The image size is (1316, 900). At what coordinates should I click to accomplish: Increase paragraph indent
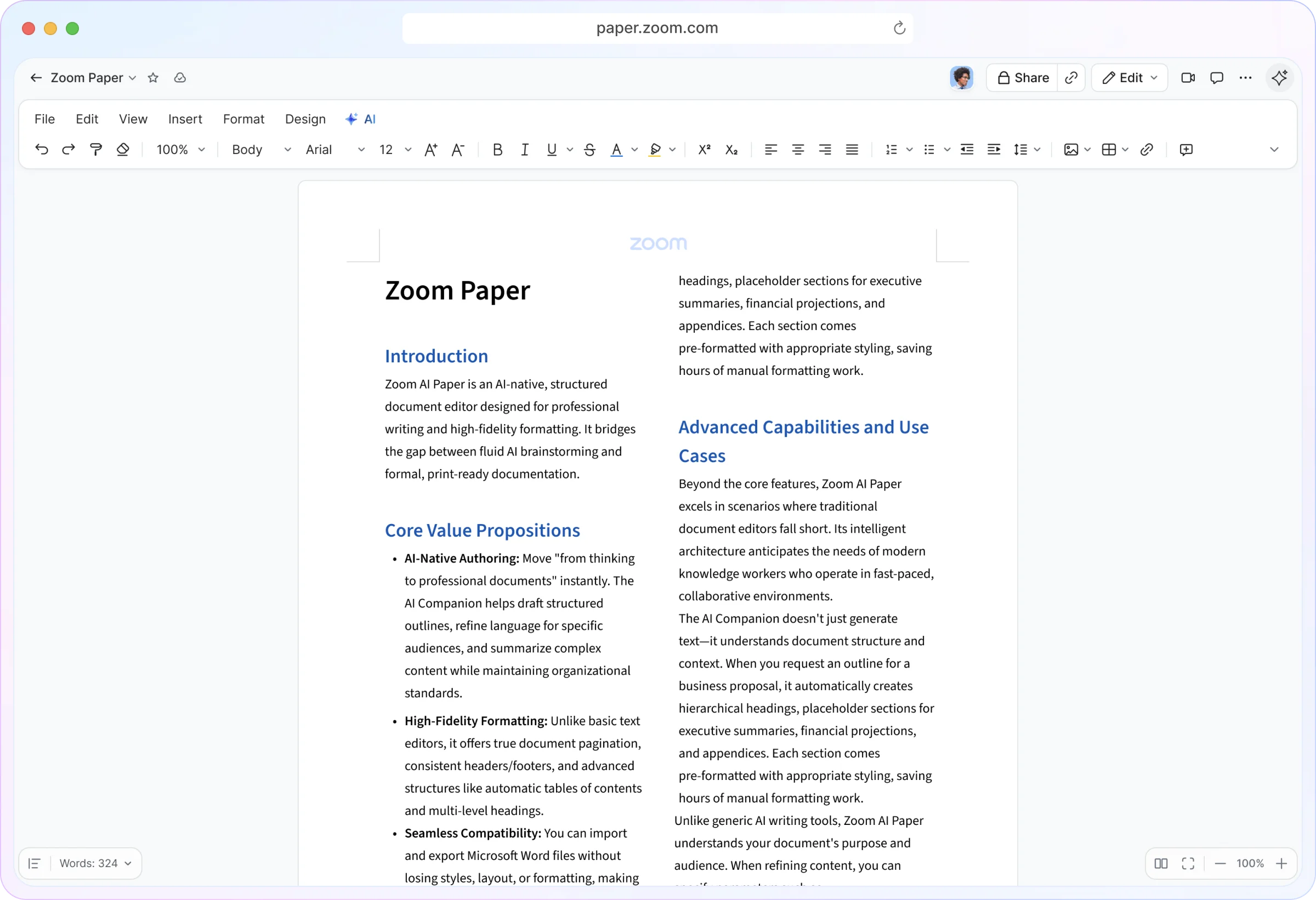(994, 150)
